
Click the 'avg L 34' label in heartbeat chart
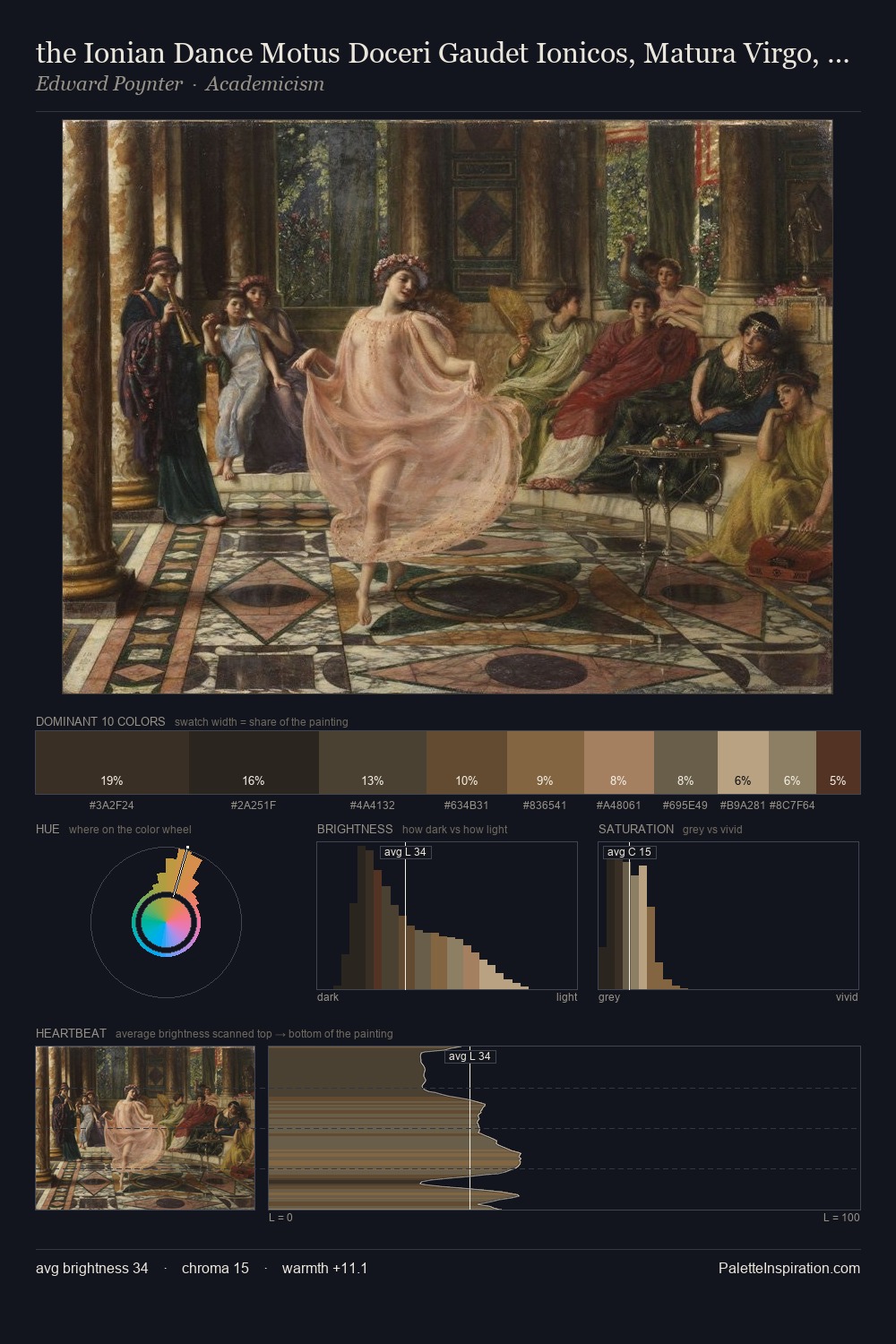point(470,1056)
